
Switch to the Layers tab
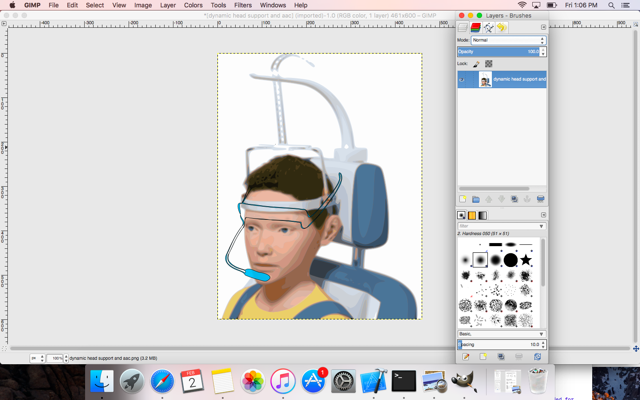[x=463, y=27]
